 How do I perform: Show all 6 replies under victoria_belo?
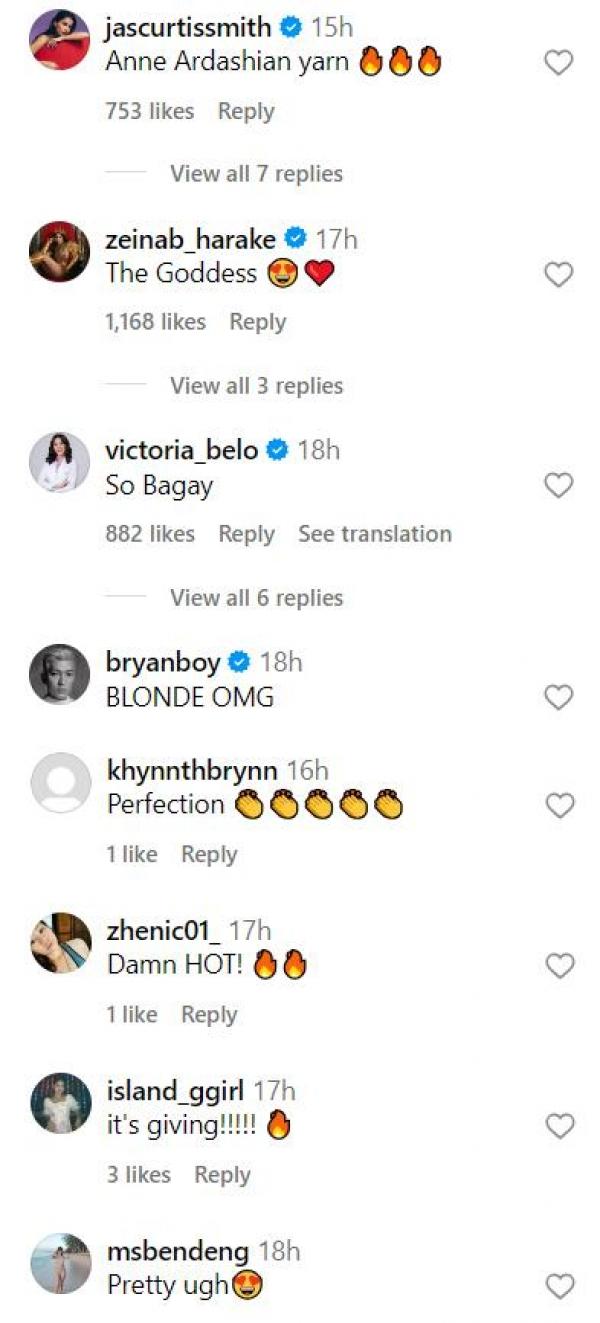coord(256,598)
